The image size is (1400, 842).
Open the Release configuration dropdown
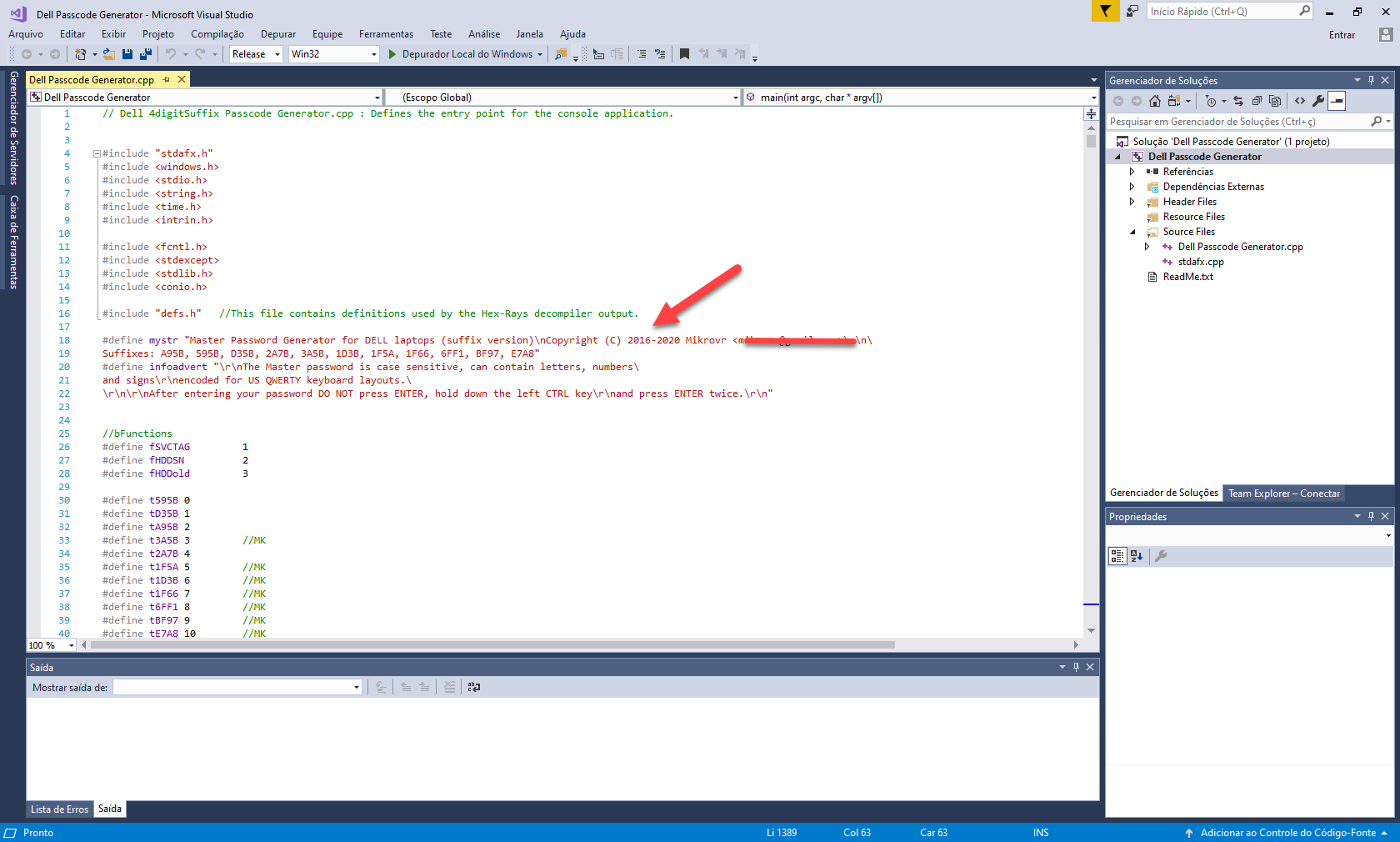point(257,54)
